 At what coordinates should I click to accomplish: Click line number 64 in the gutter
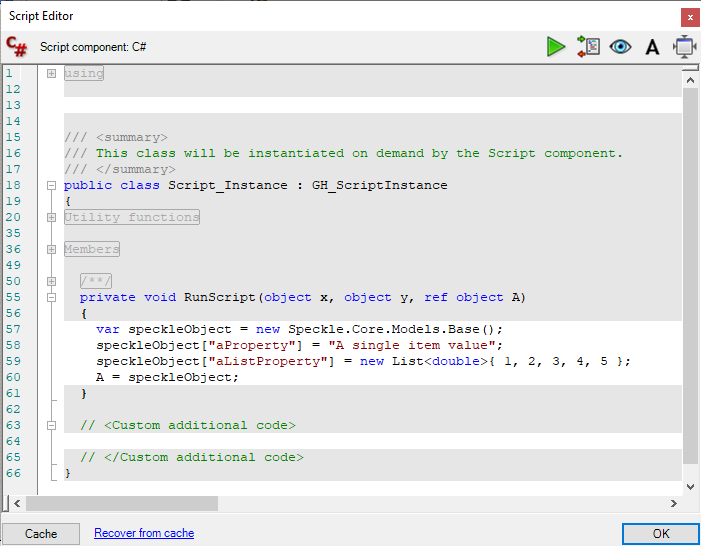(x=13, y=442)
